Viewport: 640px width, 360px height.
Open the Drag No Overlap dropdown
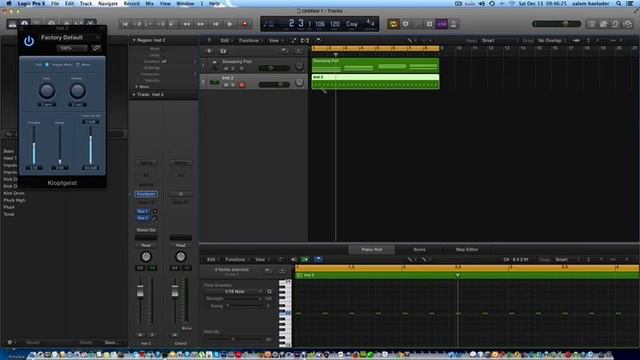(551, 40)
